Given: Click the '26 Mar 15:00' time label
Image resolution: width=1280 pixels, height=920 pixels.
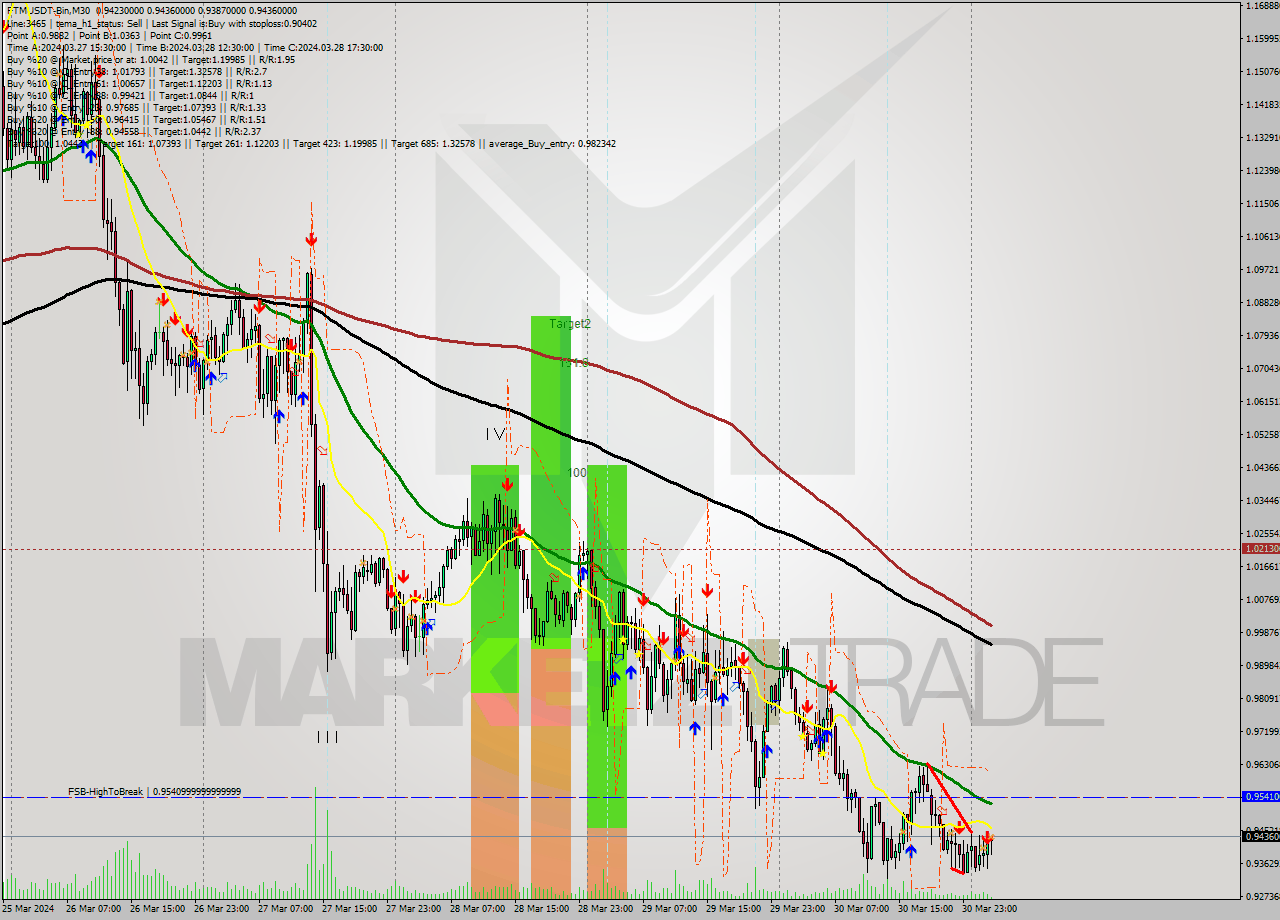Looking at the screenshot, I should [x=157, y=909].
